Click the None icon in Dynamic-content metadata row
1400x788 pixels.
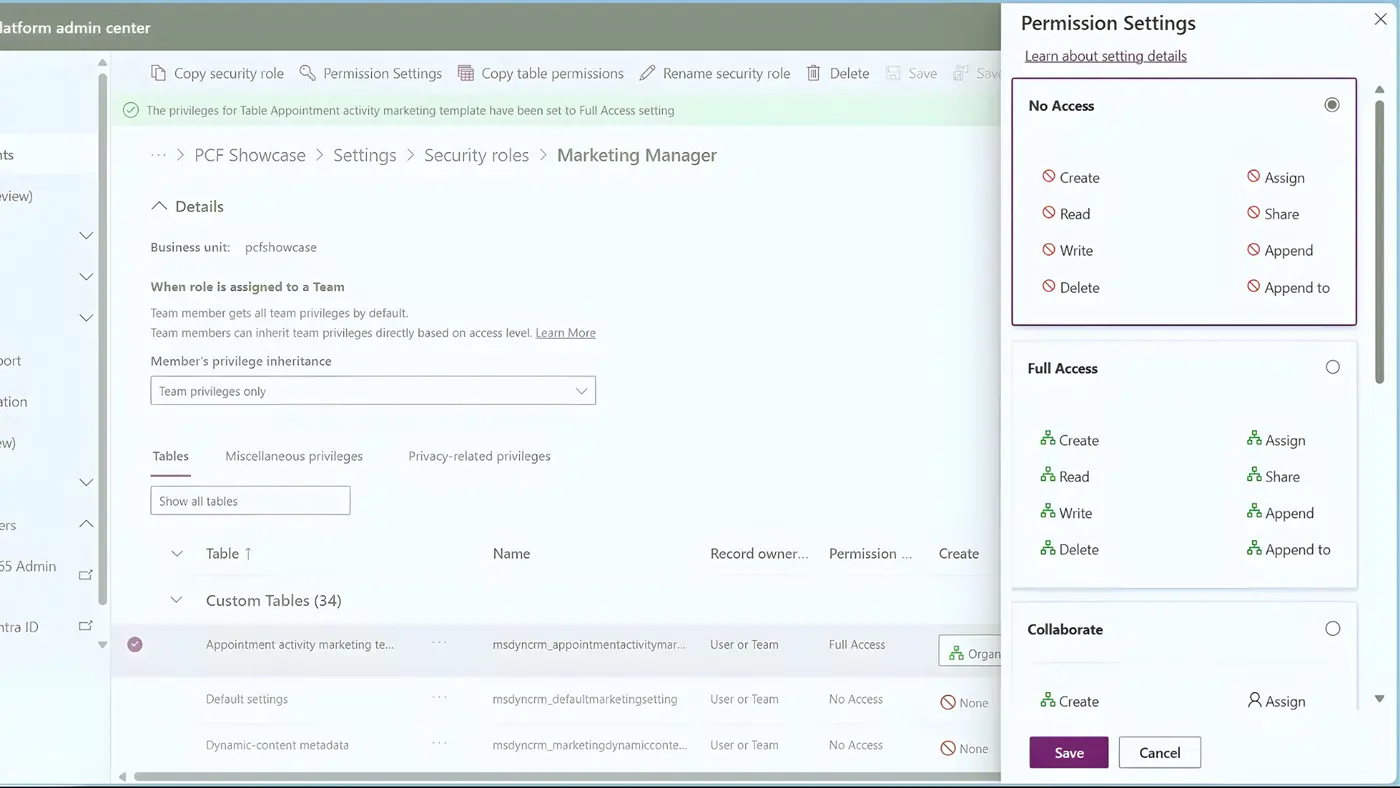948,748
